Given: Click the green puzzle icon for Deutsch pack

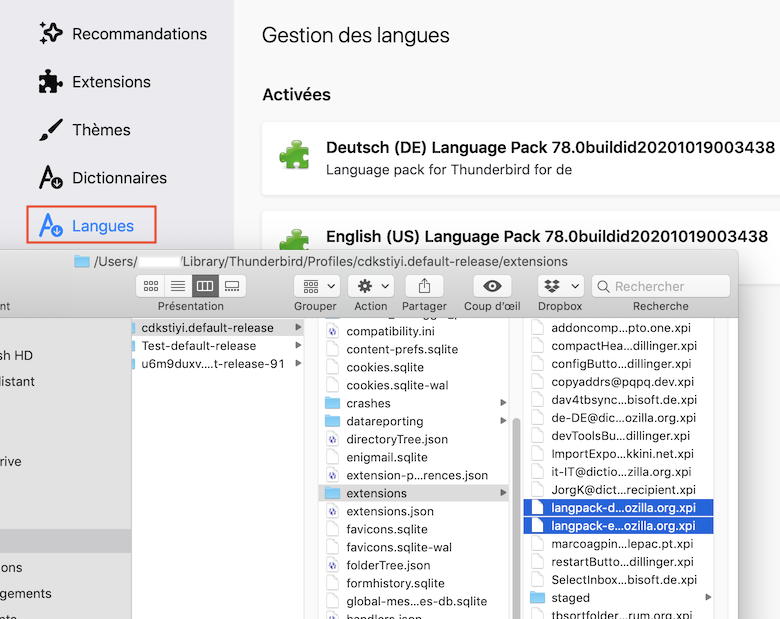Looking at the screenshot, I should [294, 155].
